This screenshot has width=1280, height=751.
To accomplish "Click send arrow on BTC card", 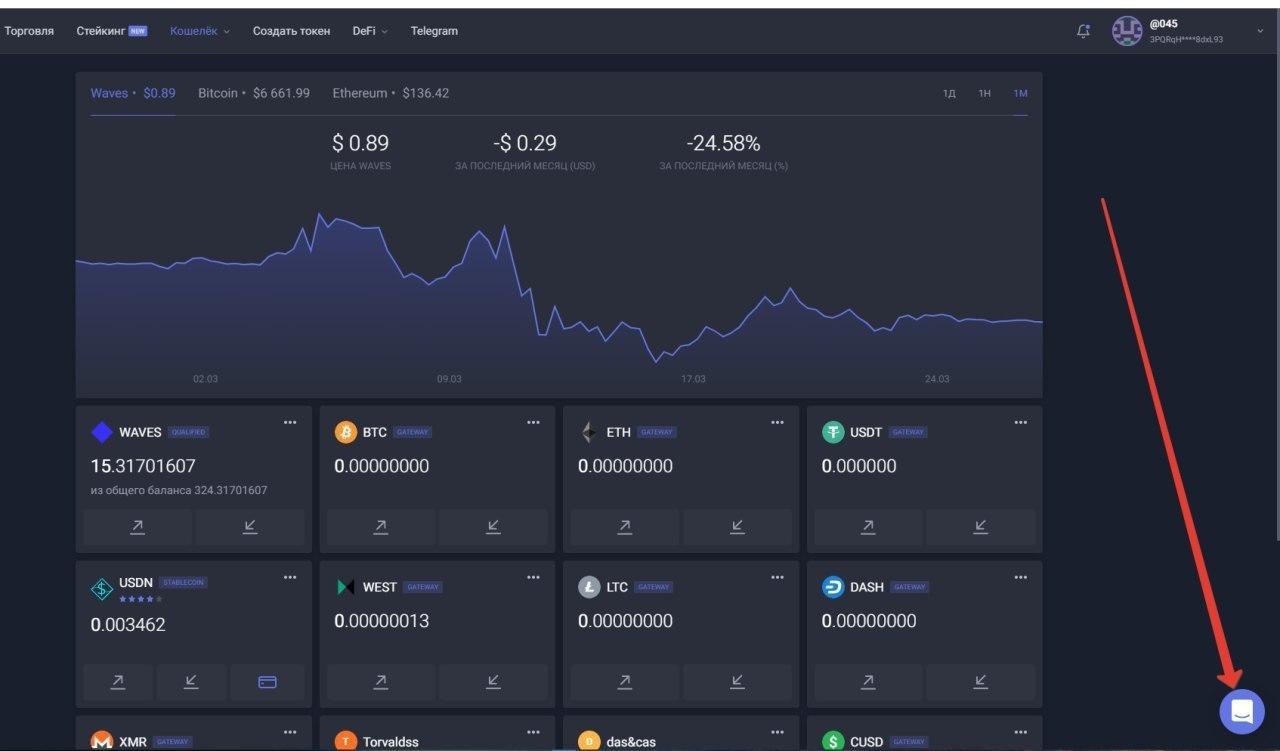I will pyautogui.click(x=381, y=527).
